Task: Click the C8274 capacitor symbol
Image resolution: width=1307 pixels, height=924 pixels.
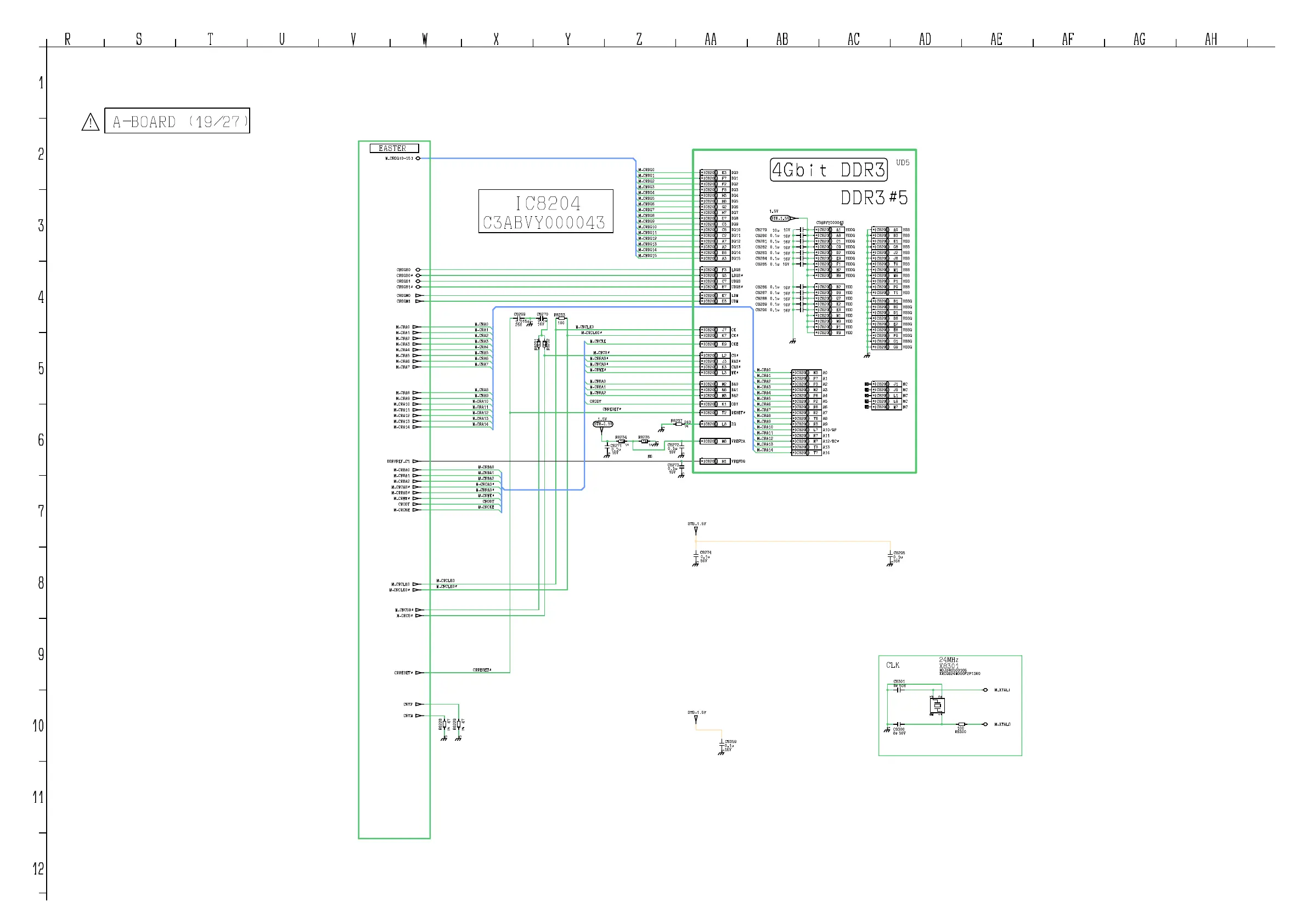Action: click(696, 555)
